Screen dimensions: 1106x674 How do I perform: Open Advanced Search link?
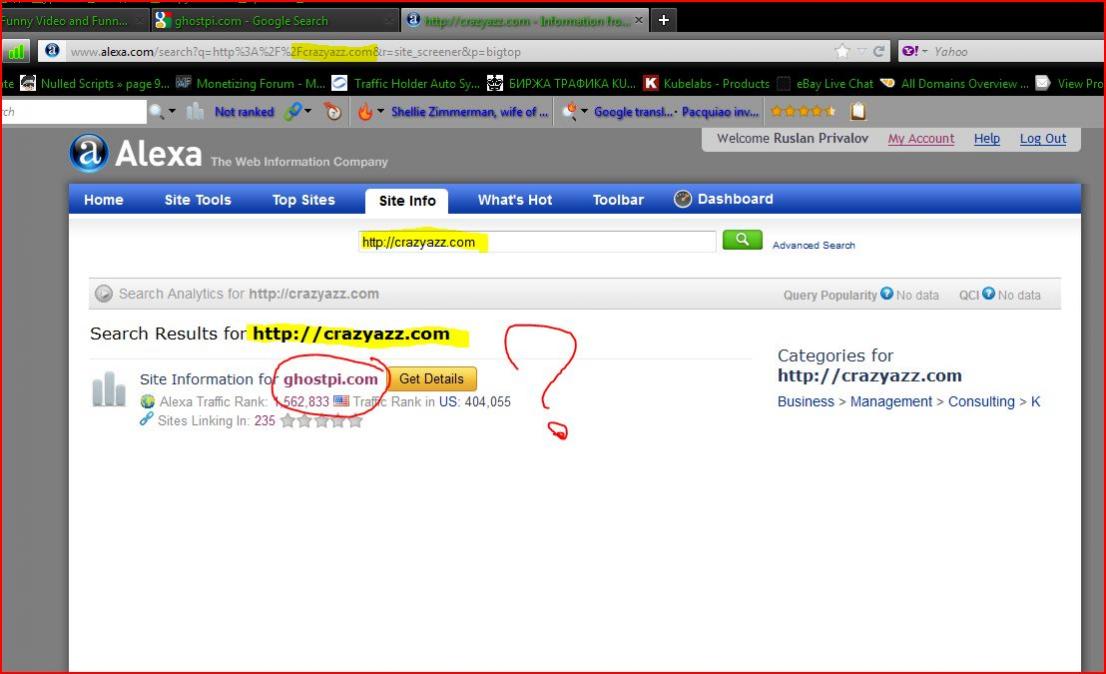pos(813,245)
